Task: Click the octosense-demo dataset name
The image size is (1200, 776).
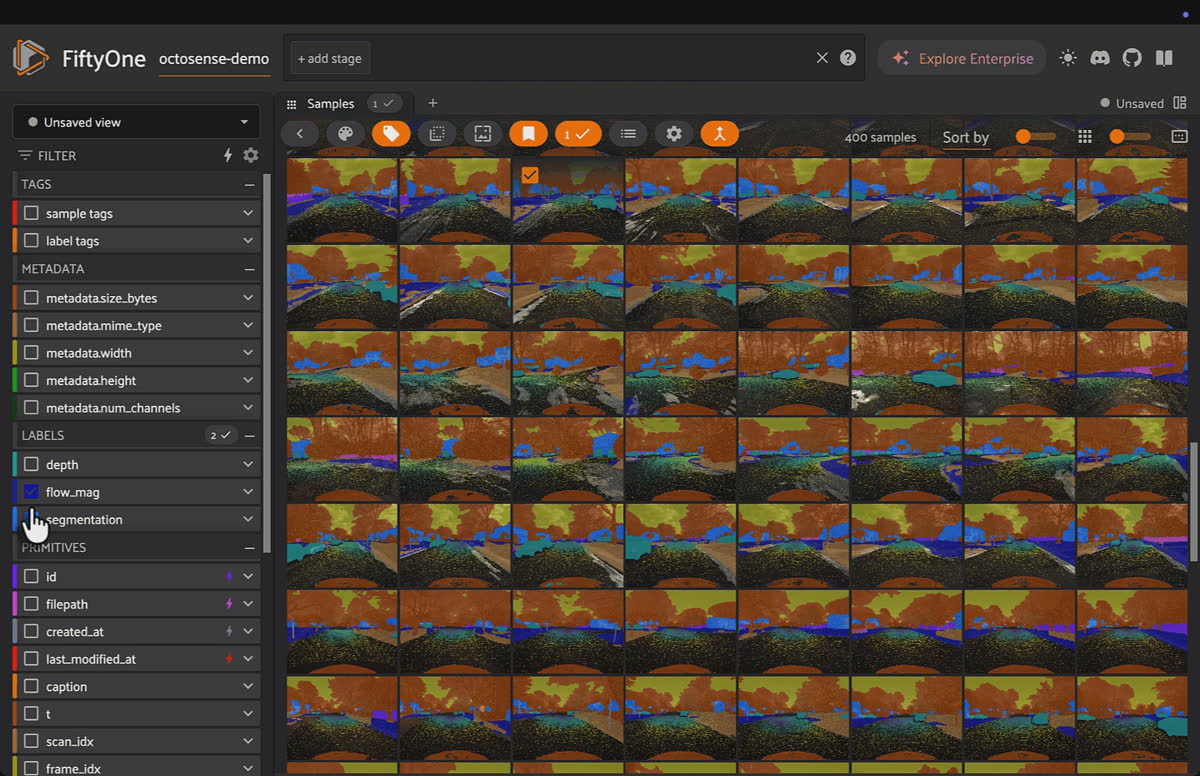Action: 214,59
